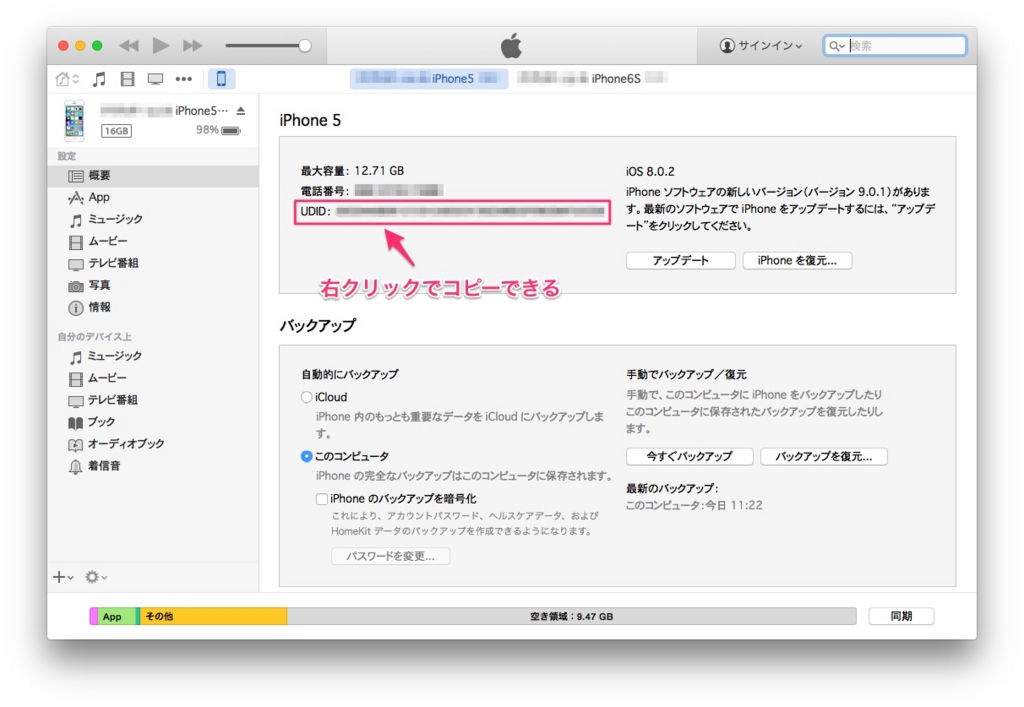Select the iPhone device icon in the toolbar
Screen dimensions: 1024x707
[220, 78]
